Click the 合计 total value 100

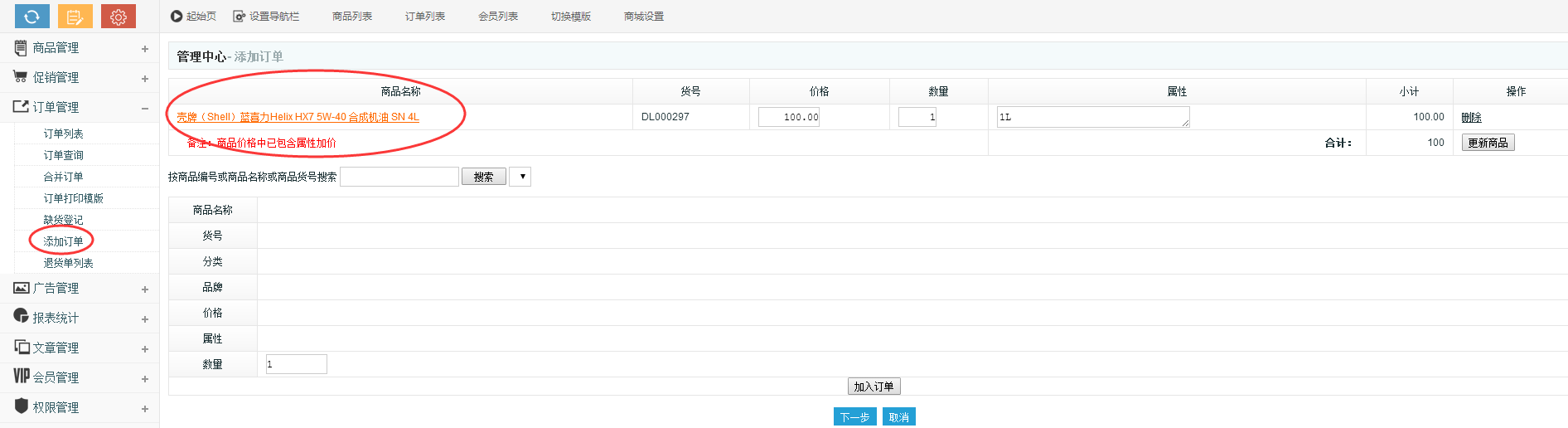1435,143
